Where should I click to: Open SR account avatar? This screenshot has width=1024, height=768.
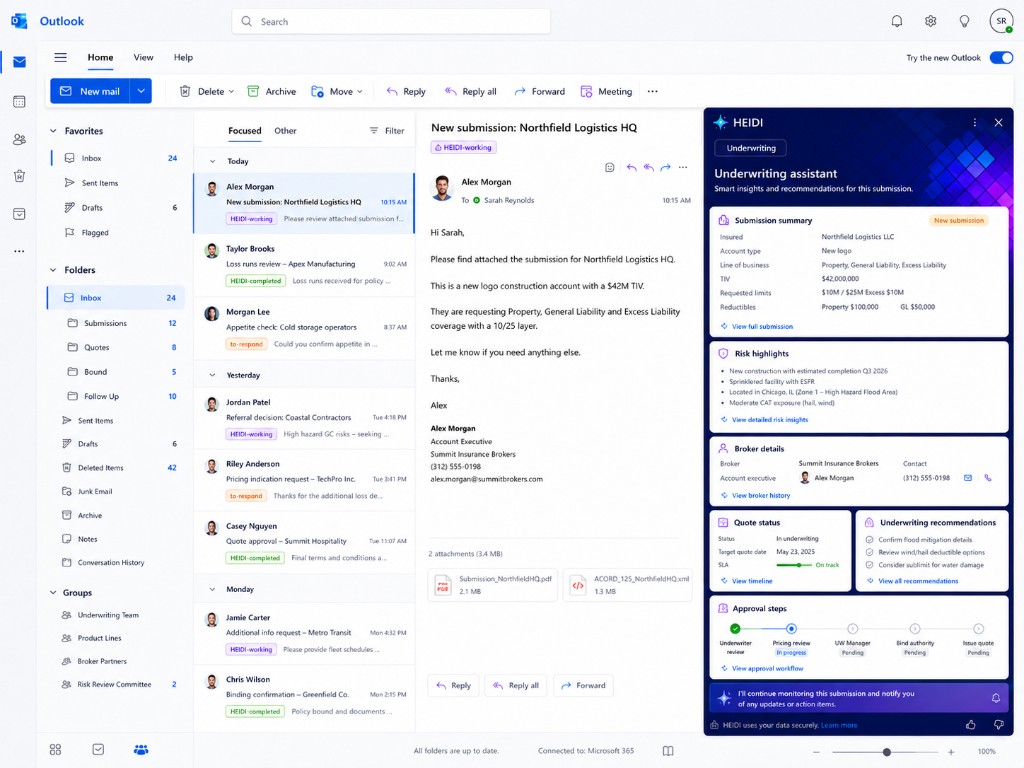pyautogui.click(x=1001, y=21)
